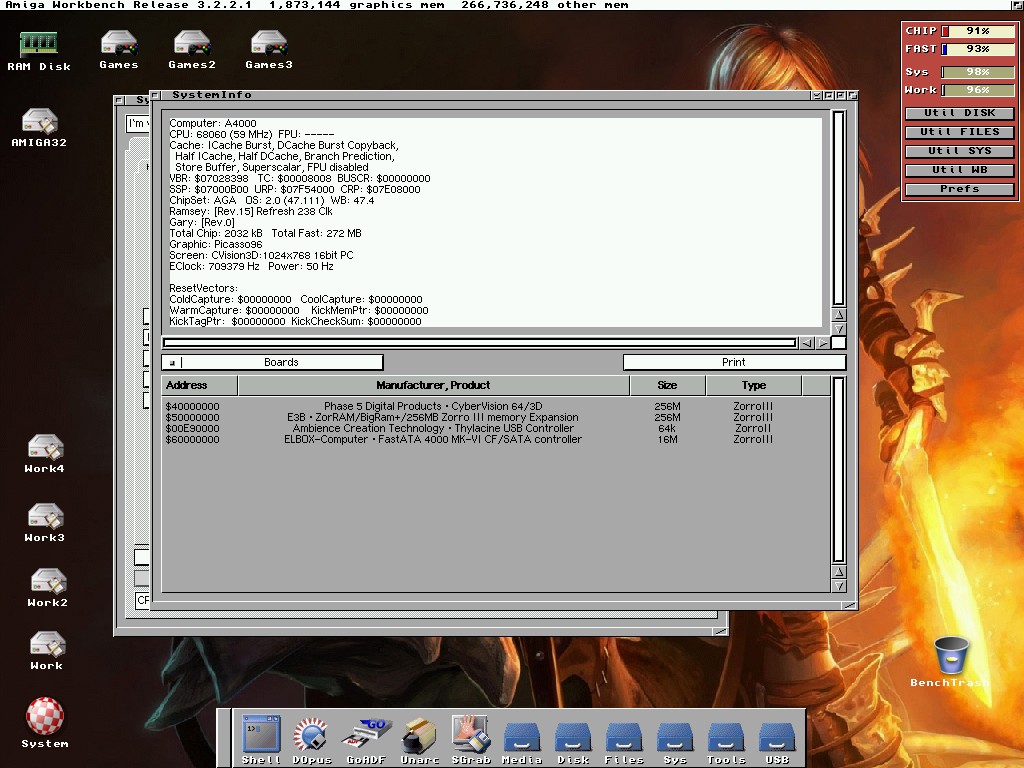Viewport: 1024px width, 768px height.
Task: Click scroll-right arrow under info text
Action: point(823,343)
